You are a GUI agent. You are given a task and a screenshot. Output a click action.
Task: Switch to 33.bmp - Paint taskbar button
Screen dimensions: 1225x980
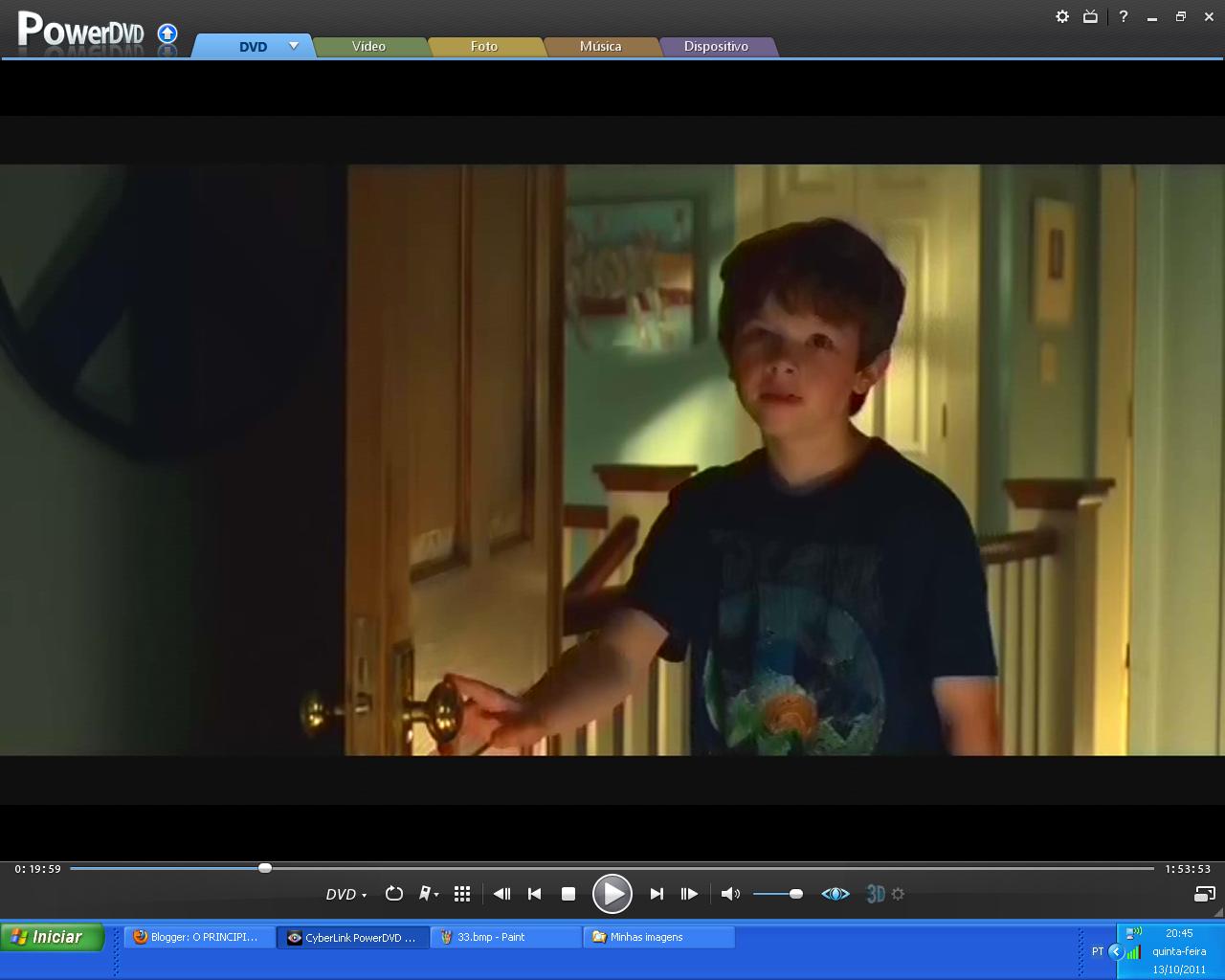506,937
